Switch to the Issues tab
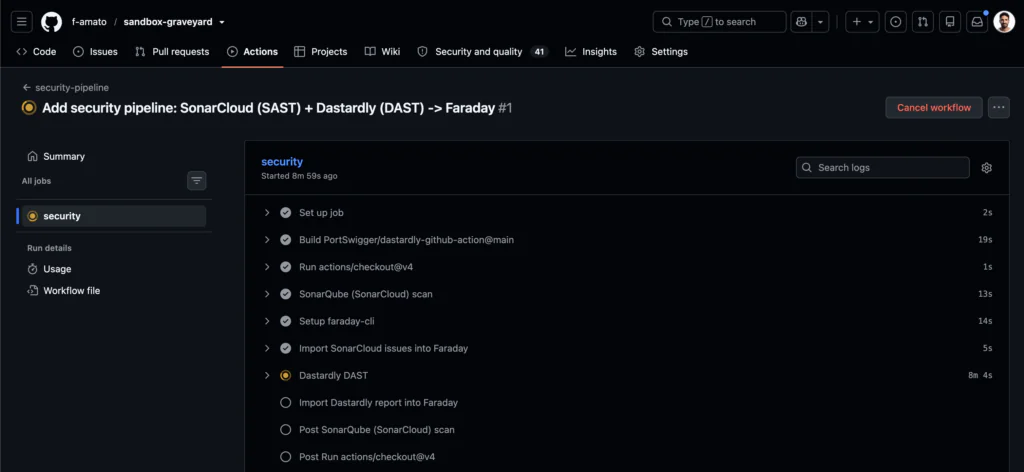1024x472 pixels. (x=95, y=52)
